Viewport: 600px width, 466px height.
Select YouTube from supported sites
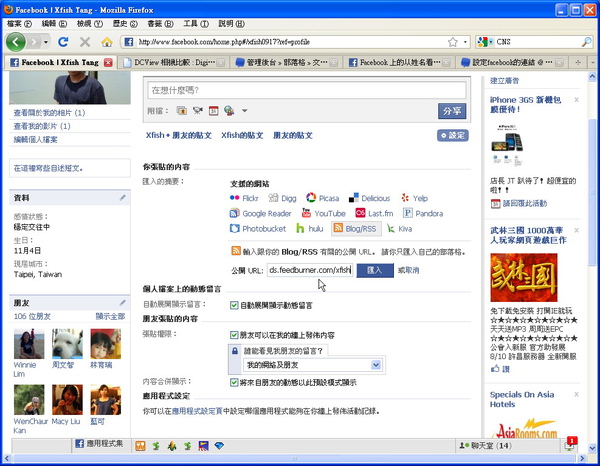(x=324, y=213)
